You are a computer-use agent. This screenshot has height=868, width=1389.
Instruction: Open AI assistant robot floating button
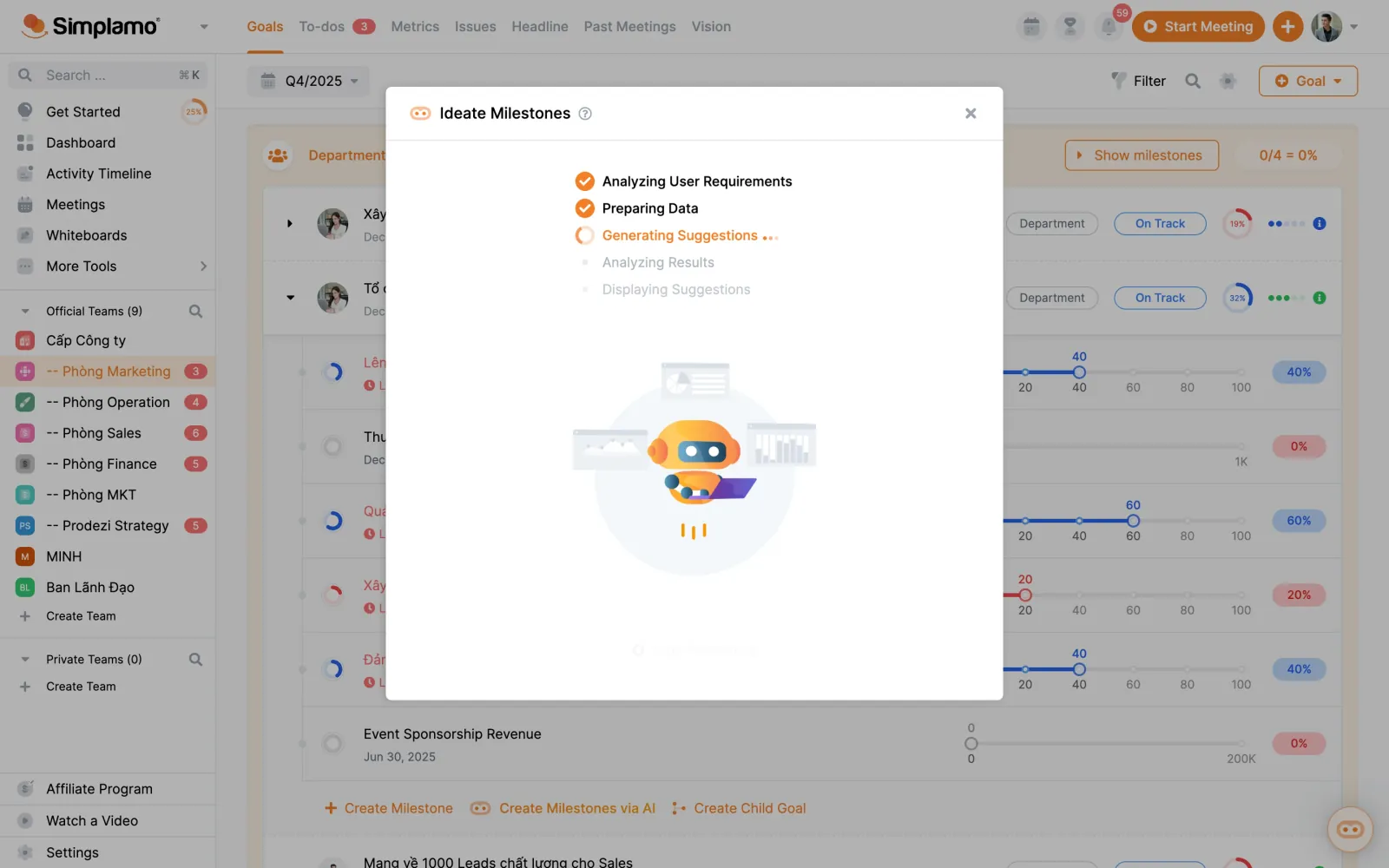(1350, 829)
